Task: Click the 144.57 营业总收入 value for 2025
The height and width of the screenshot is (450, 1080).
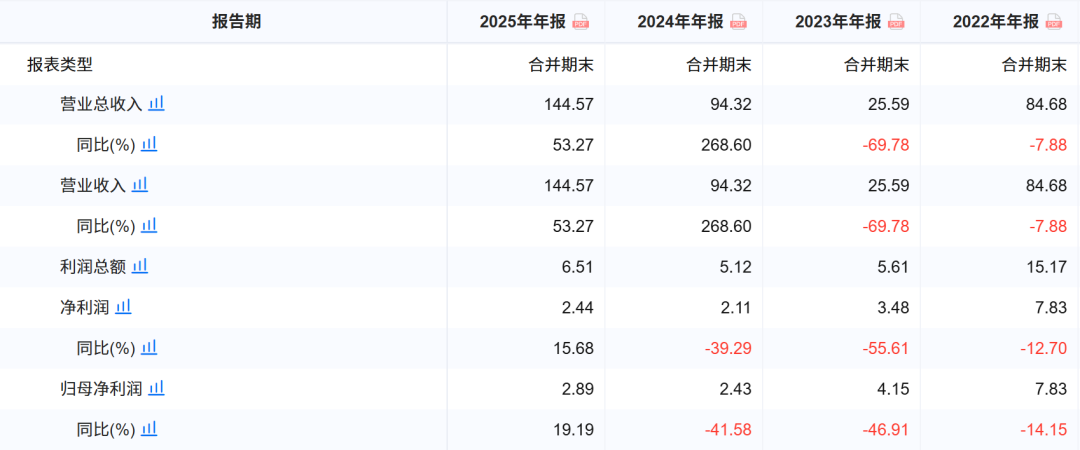Action: coord(569,105)
